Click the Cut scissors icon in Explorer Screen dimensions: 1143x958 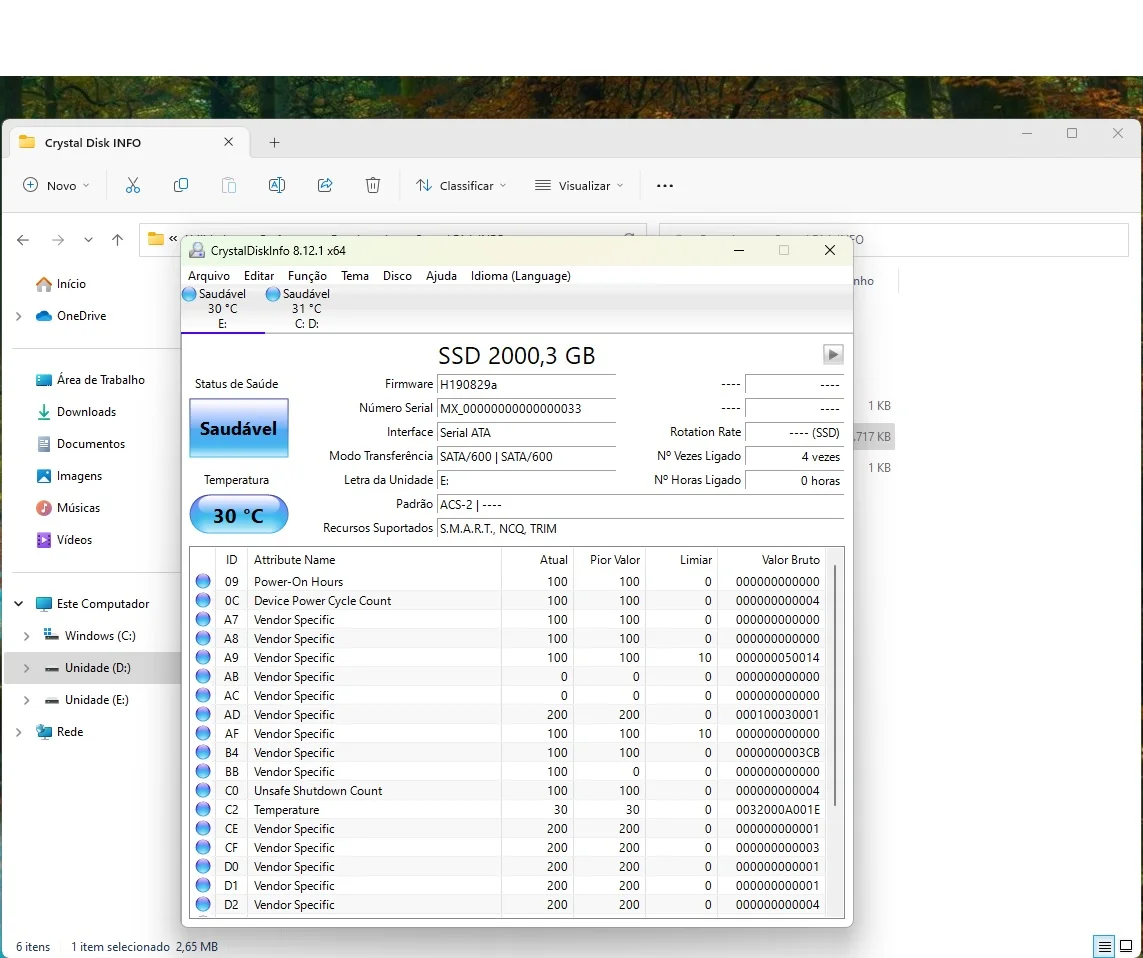[132, 185]
